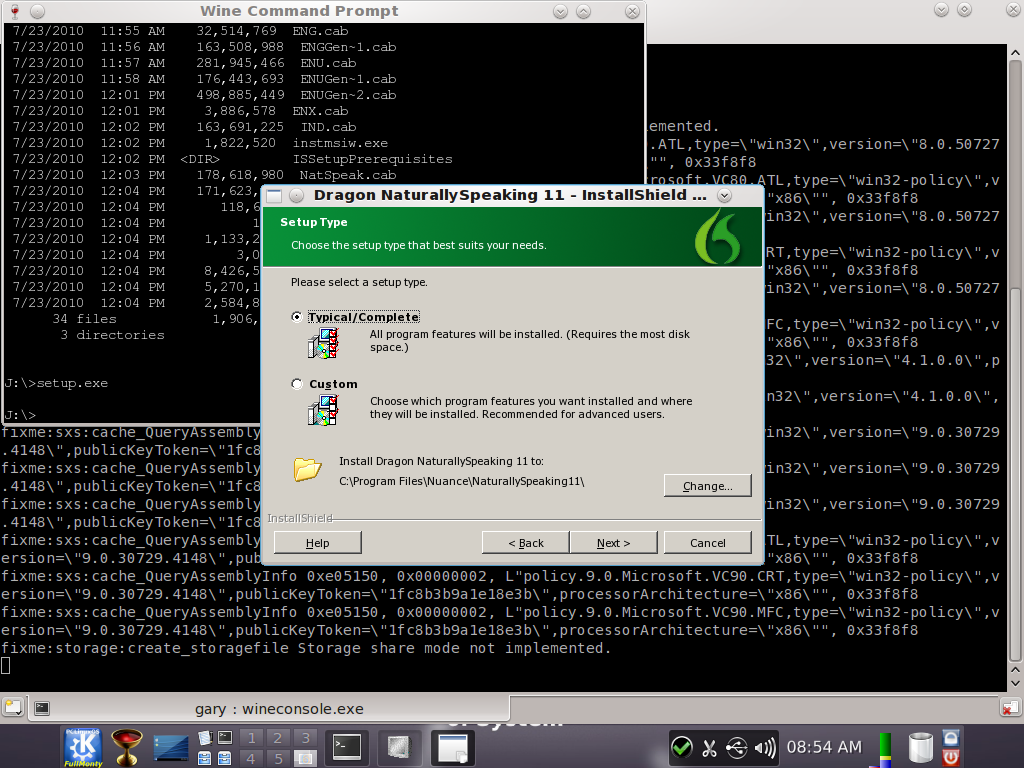Click the documents stack quicklaunch icon
Viewport: 1024px width, 768px height.
[x=205, y=738]
